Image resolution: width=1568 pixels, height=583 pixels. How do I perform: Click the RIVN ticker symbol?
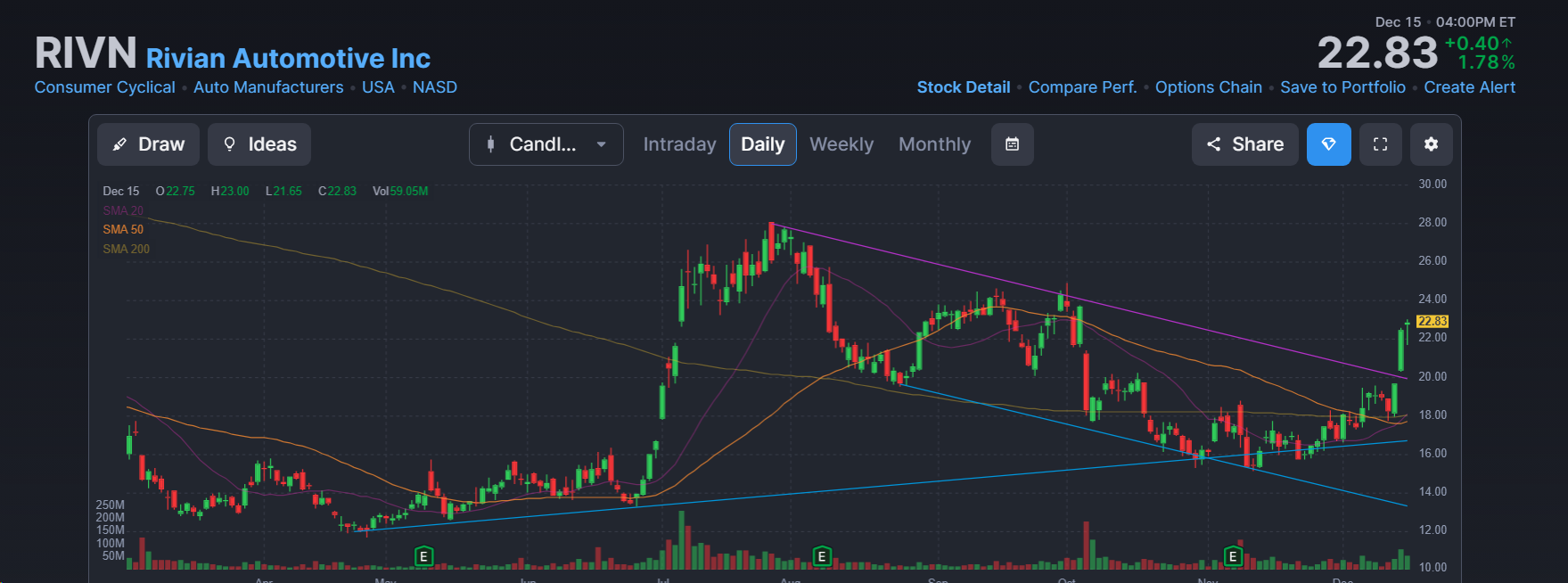86,53
